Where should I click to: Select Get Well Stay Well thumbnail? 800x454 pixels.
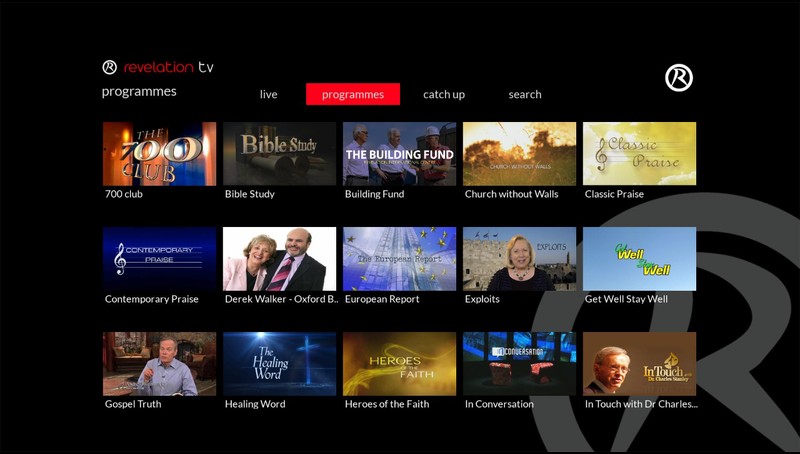point(639,258)
